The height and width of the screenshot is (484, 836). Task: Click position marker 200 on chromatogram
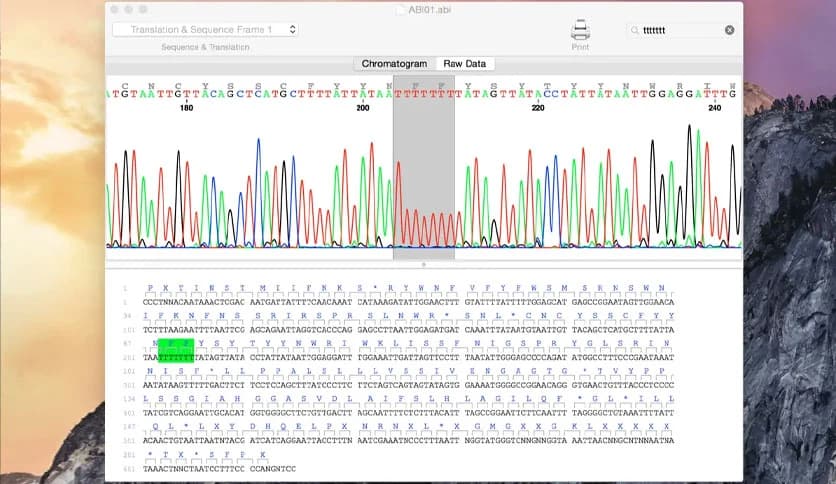click(x=362, y=107)
